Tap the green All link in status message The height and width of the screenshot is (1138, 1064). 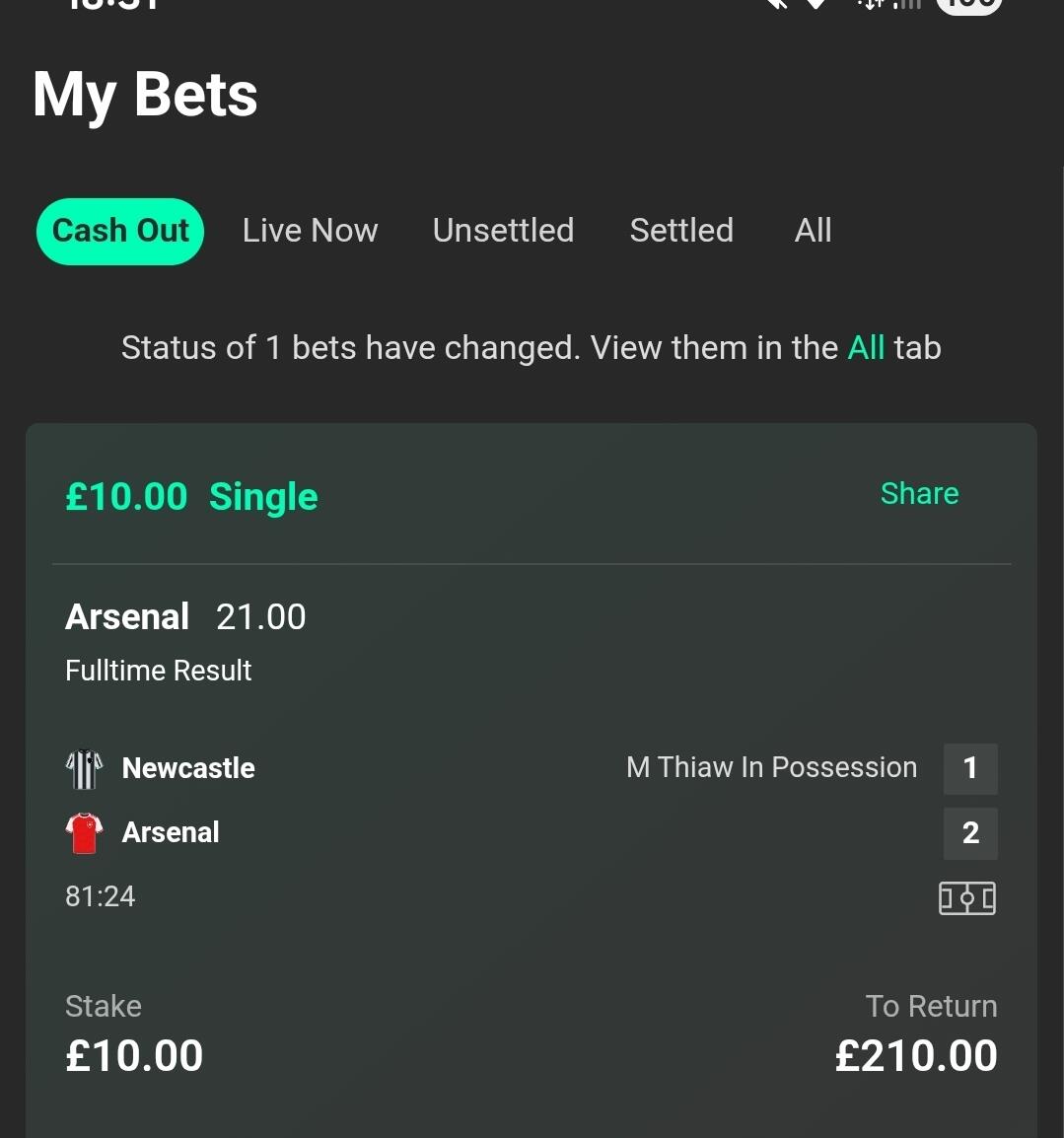[x=866, y=348]
